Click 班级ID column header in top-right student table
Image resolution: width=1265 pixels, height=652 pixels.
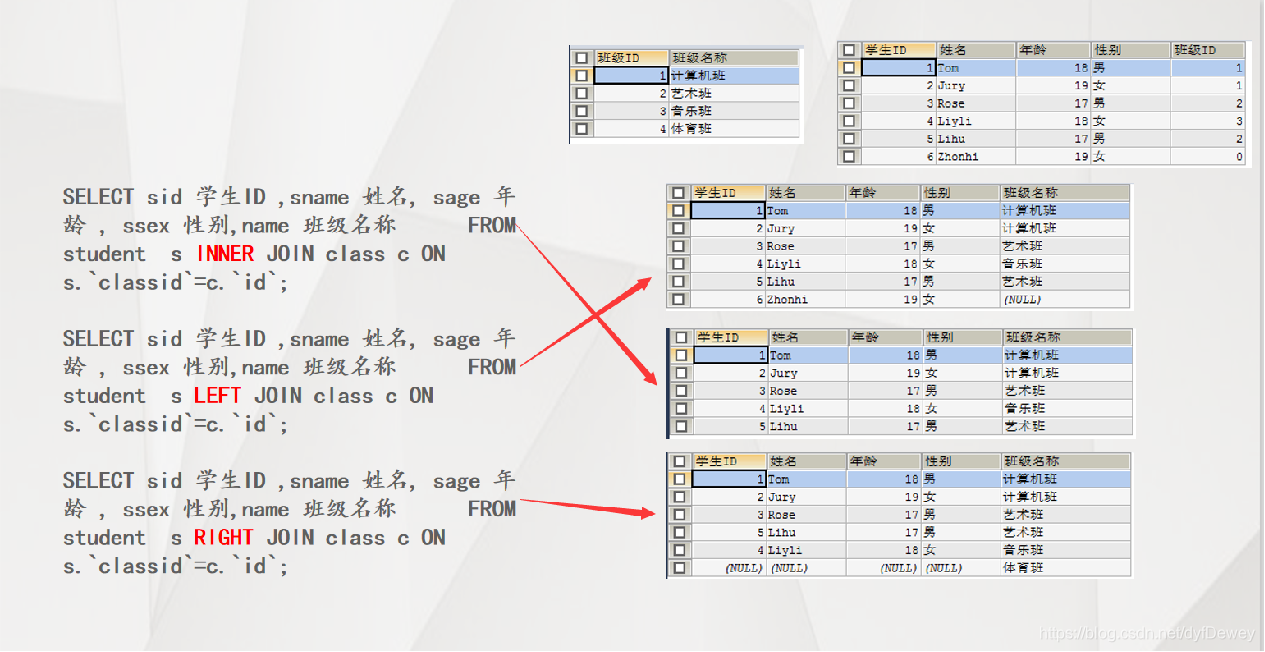[x=1208, y=50]
